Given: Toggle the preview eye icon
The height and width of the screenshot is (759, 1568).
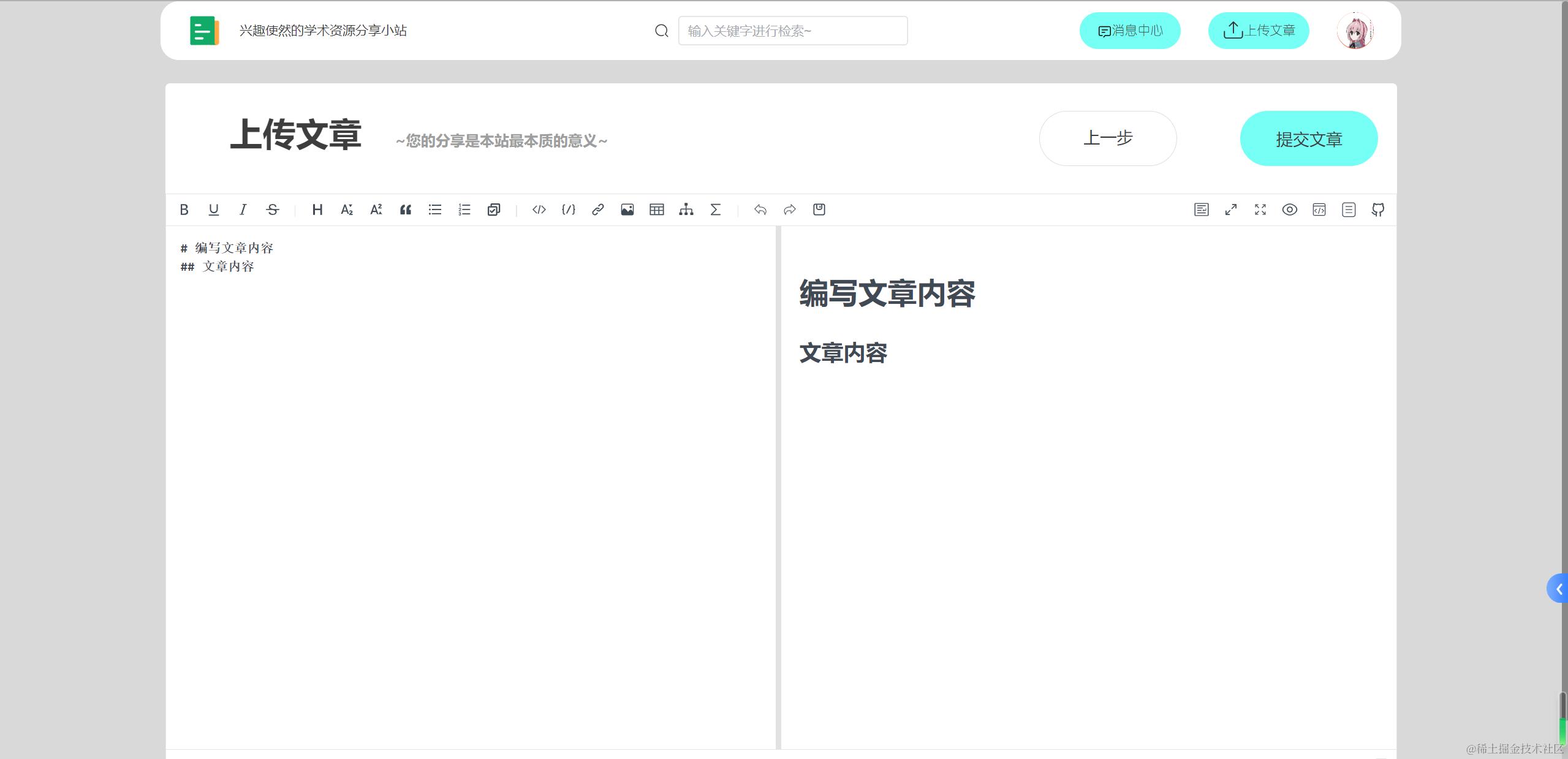Looking at the screenshot, I should [1289, 210].
